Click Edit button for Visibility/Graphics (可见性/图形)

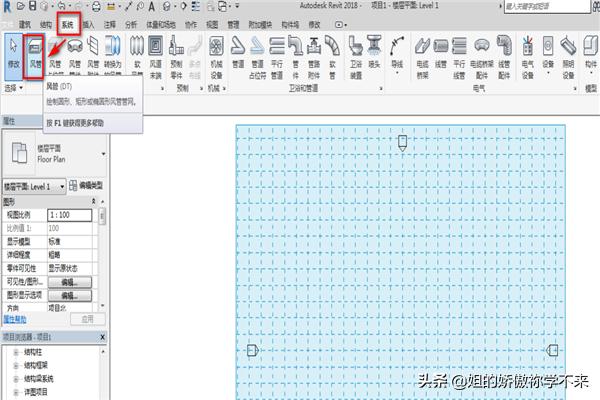click(x=70, y=282)
